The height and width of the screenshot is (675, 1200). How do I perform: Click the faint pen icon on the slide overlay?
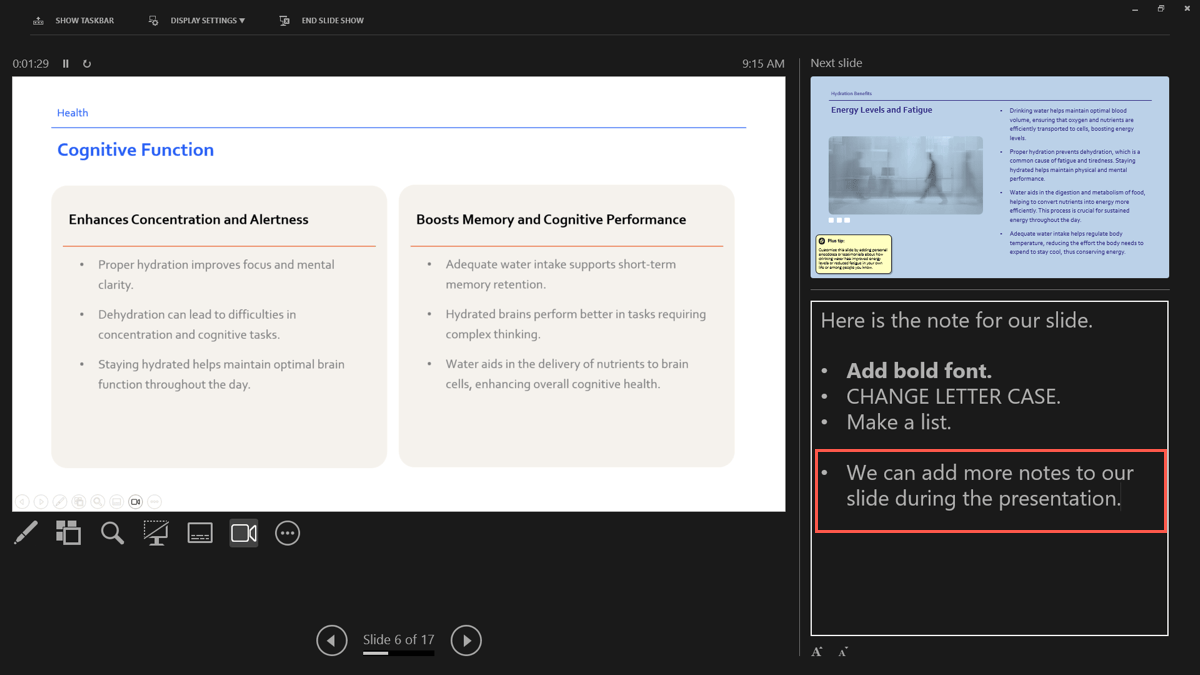(x=60, y=501)
